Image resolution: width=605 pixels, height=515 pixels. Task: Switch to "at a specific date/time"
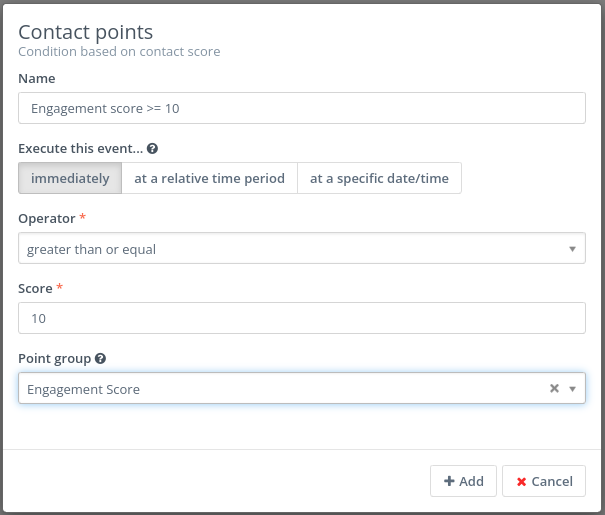[379, 178]
